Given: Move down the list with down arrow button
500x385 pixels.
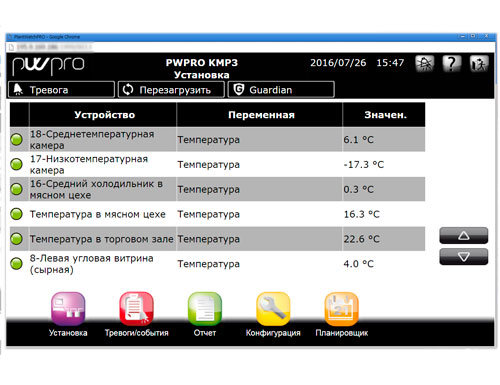Looking at the screenshot, I should pos(464,257).
